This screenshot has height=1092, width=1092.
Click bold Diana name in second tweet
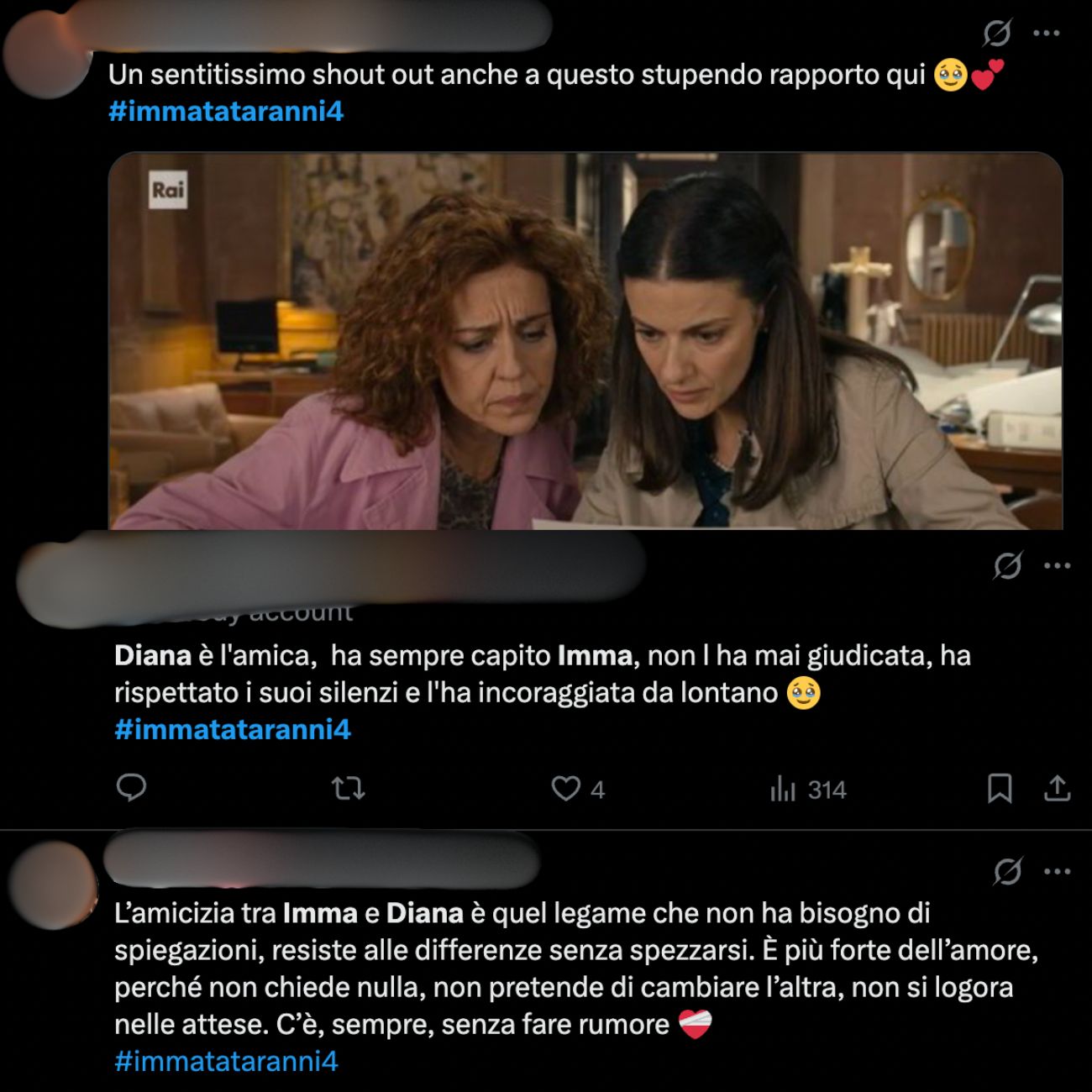click(x=153, y=655)
